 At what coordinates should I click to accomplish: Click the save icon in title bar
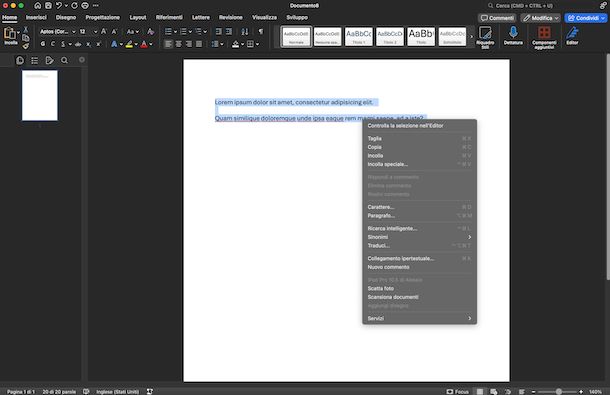pos(48,5)
